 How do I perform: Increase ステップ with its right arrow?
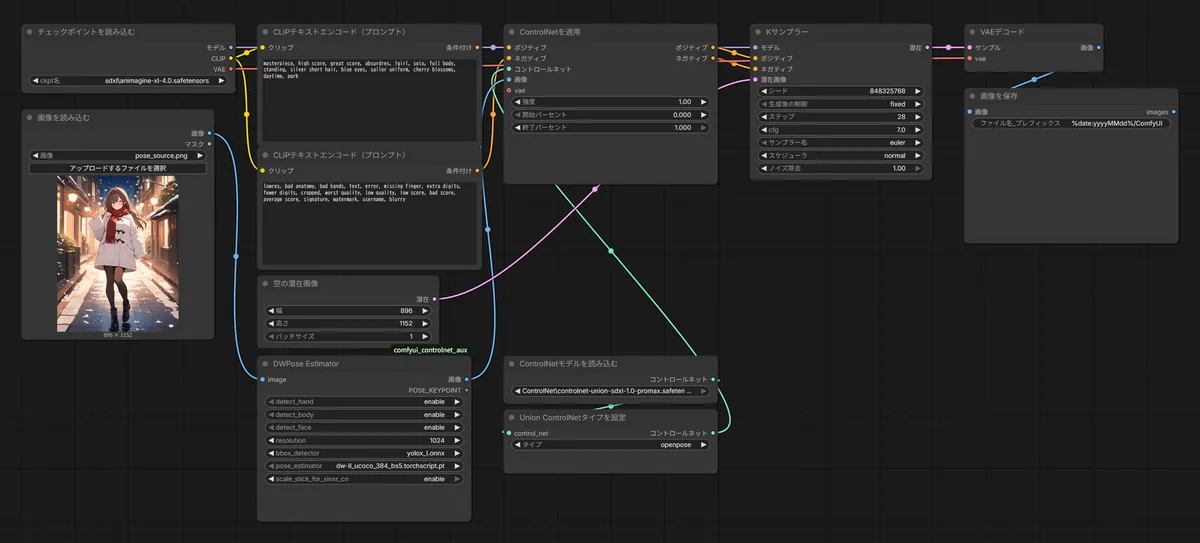pyautogui.click(x=916, y=117)
